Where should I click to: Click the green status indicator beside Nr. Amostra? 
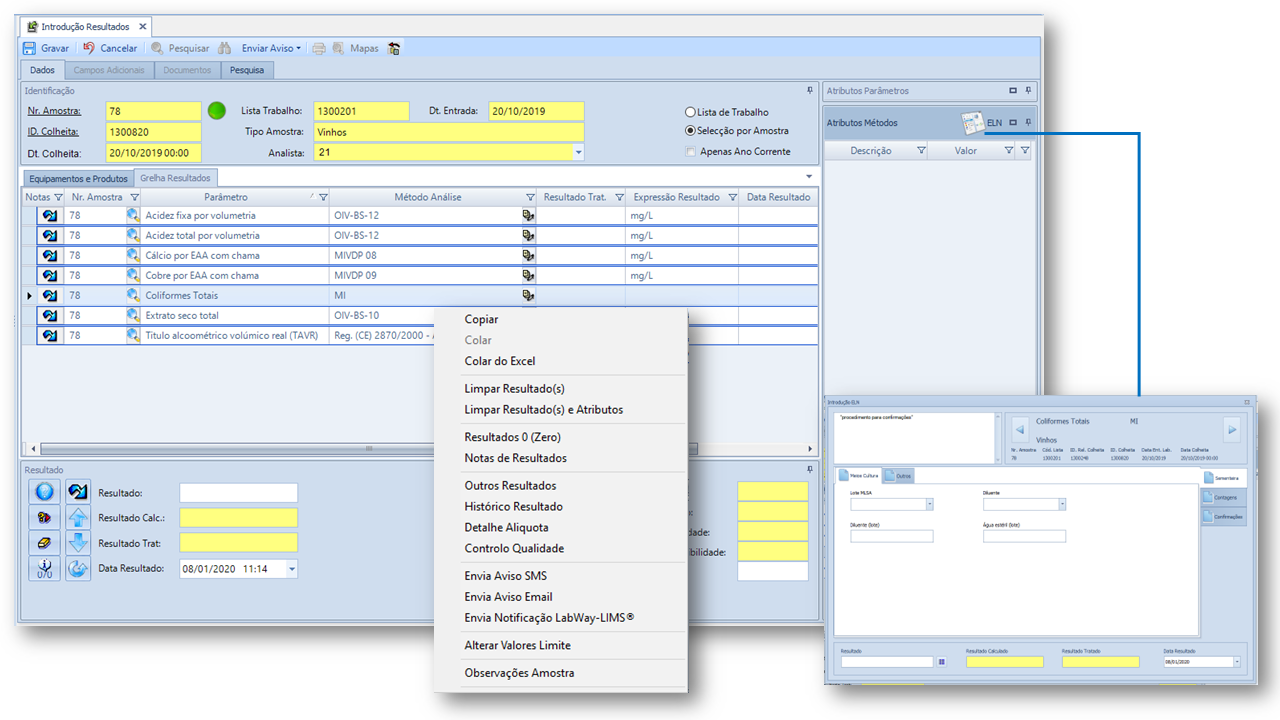coord(217,111)
